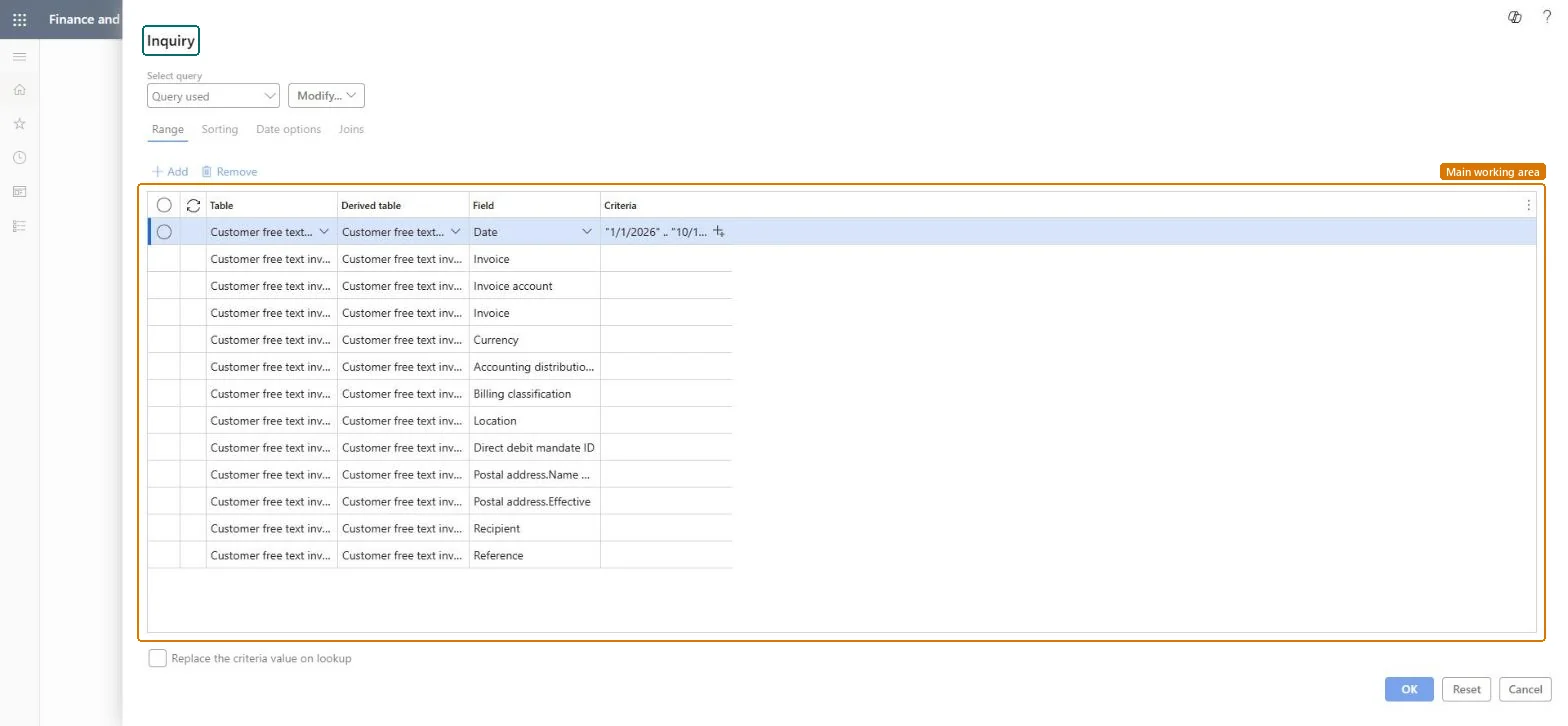Select the Location field cell
The image size is (1568, 726).
(535, 421)
